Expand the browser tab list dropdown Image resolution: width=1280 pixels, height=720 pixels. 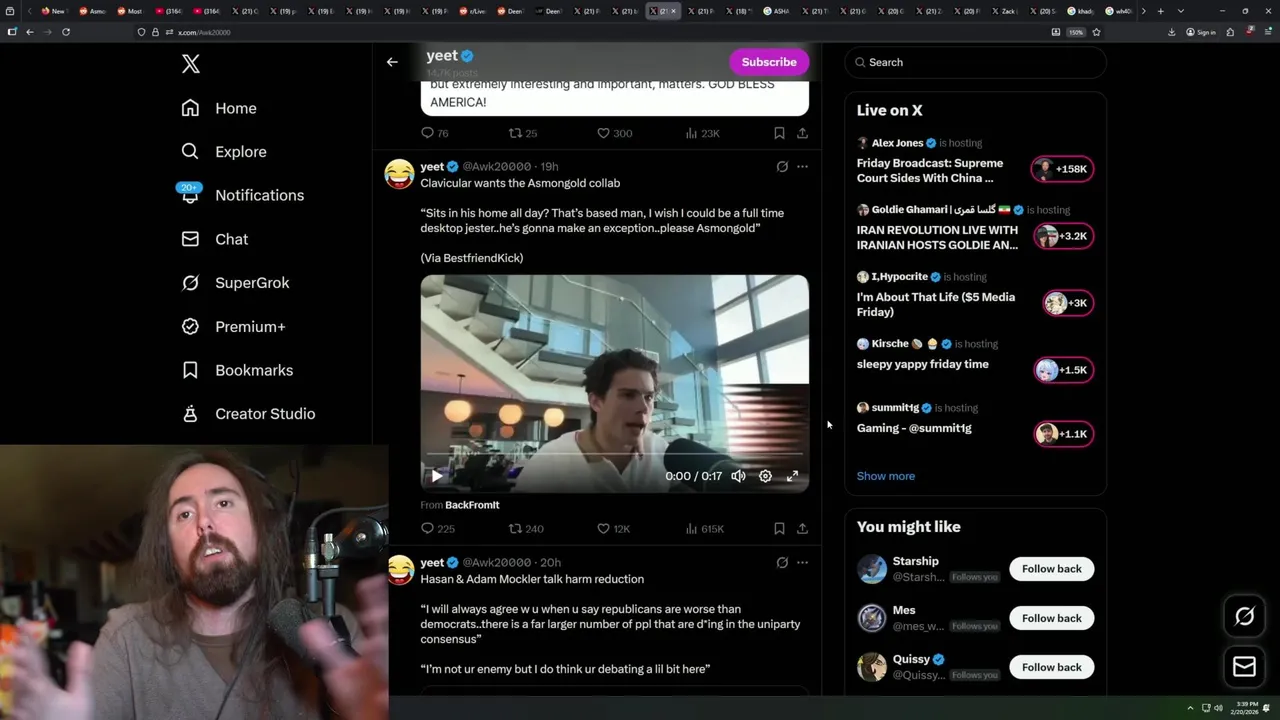coord(1181,11)
